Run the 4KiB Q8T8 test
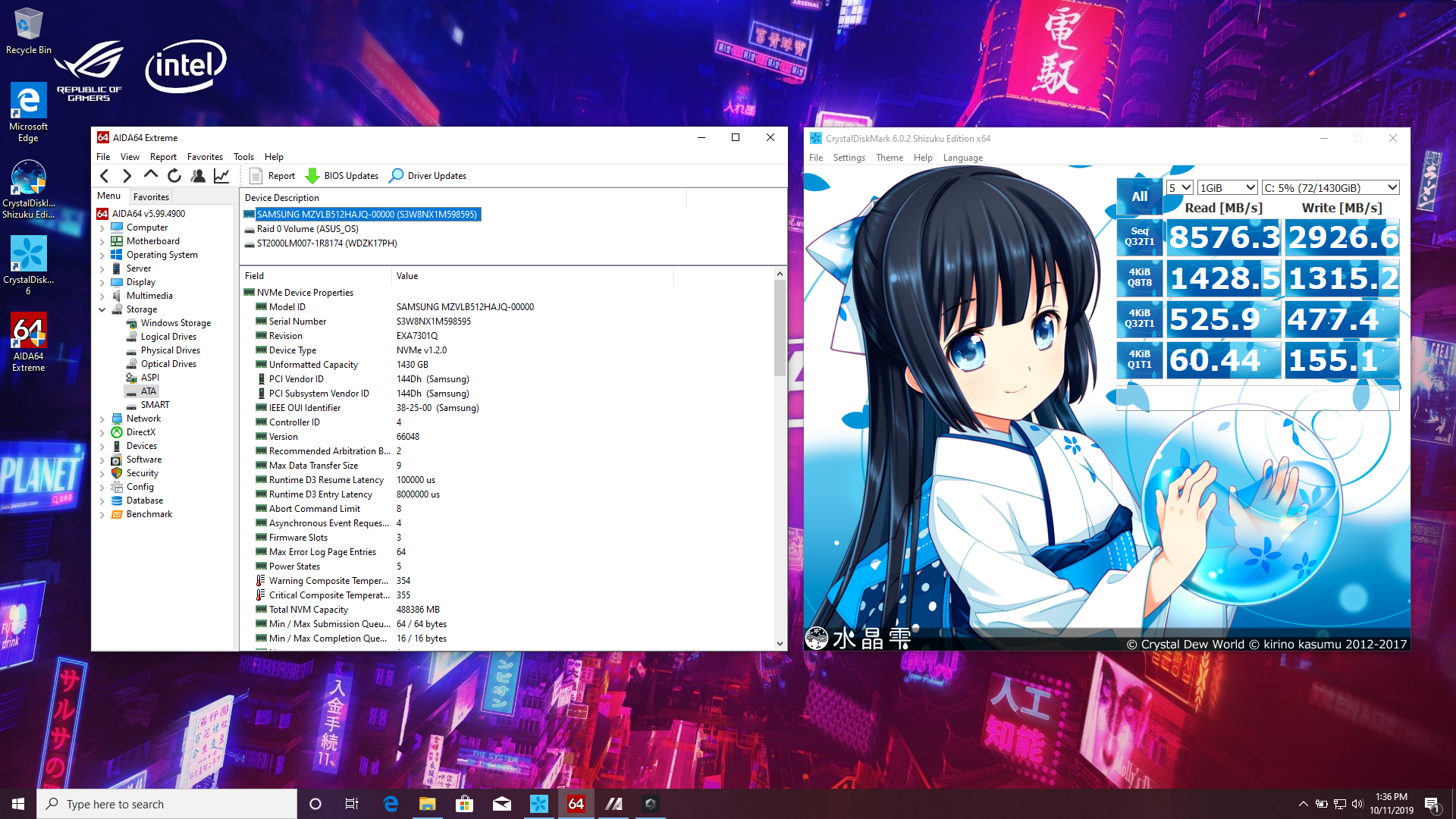 (x=1139, y=278)
